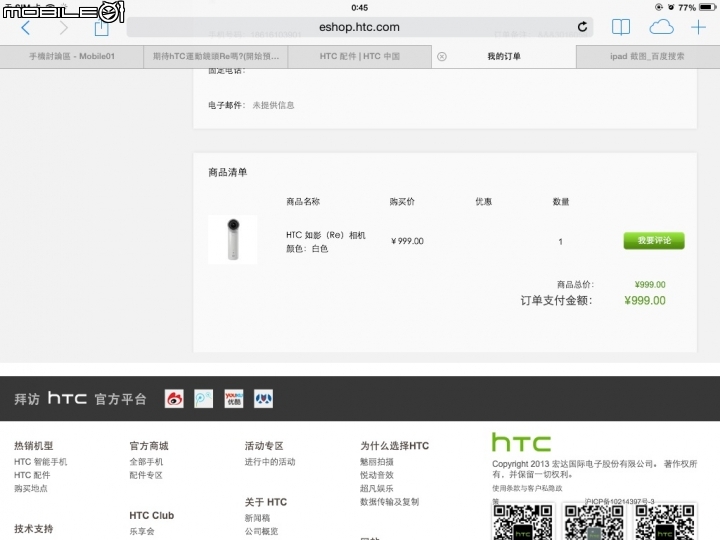Open the Renren icon
720x540 pixels.
coord(264,399)
